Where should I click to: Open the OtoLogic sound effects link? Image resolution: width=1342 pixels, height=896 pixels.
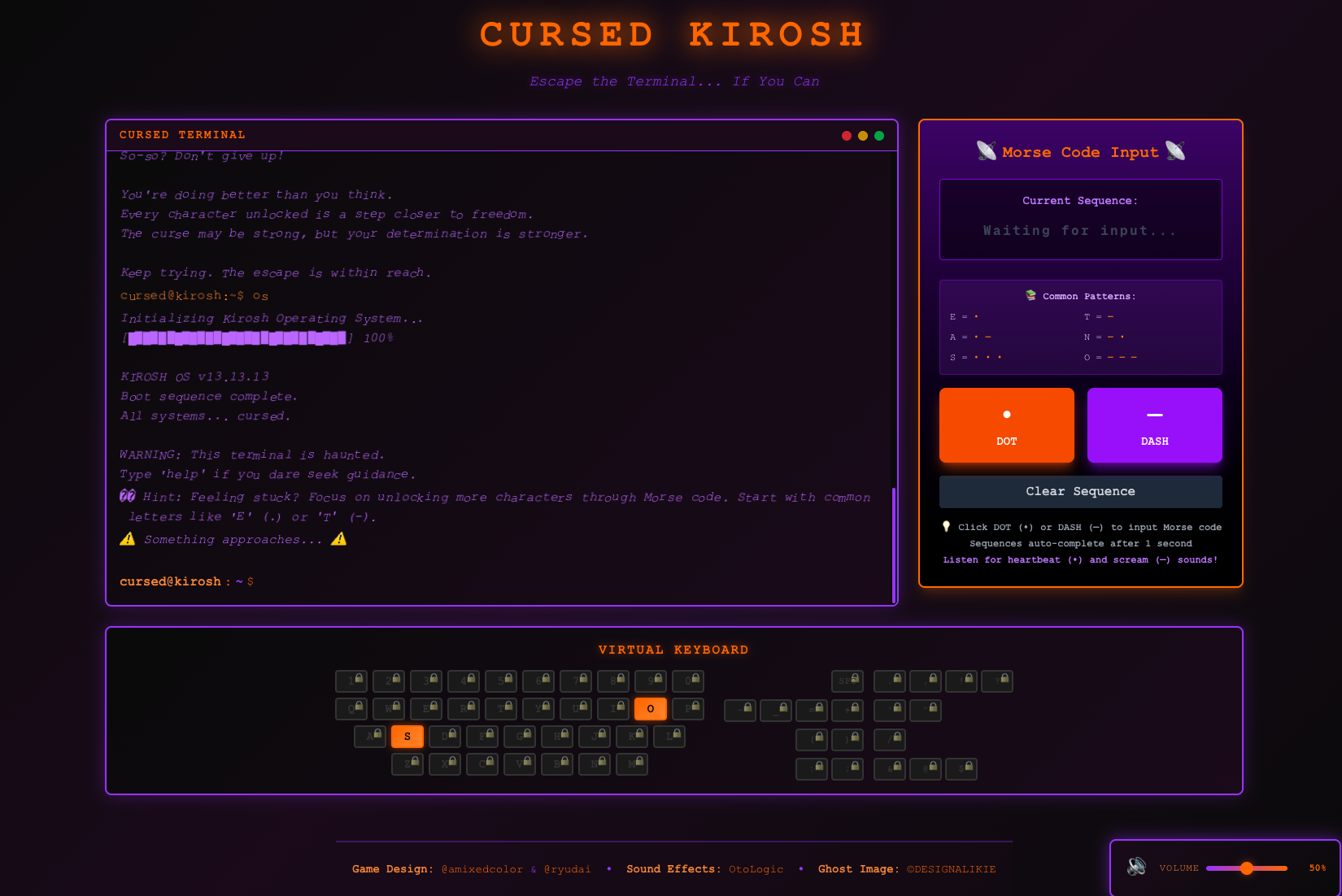756,868
